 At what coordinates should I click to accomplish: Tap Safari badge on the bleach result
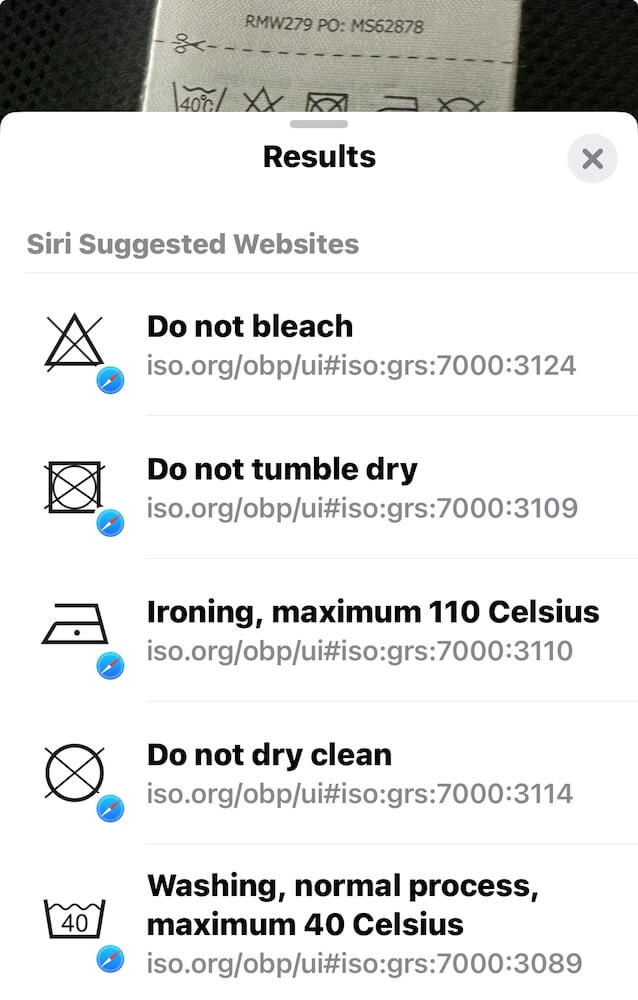pos(110,380)
